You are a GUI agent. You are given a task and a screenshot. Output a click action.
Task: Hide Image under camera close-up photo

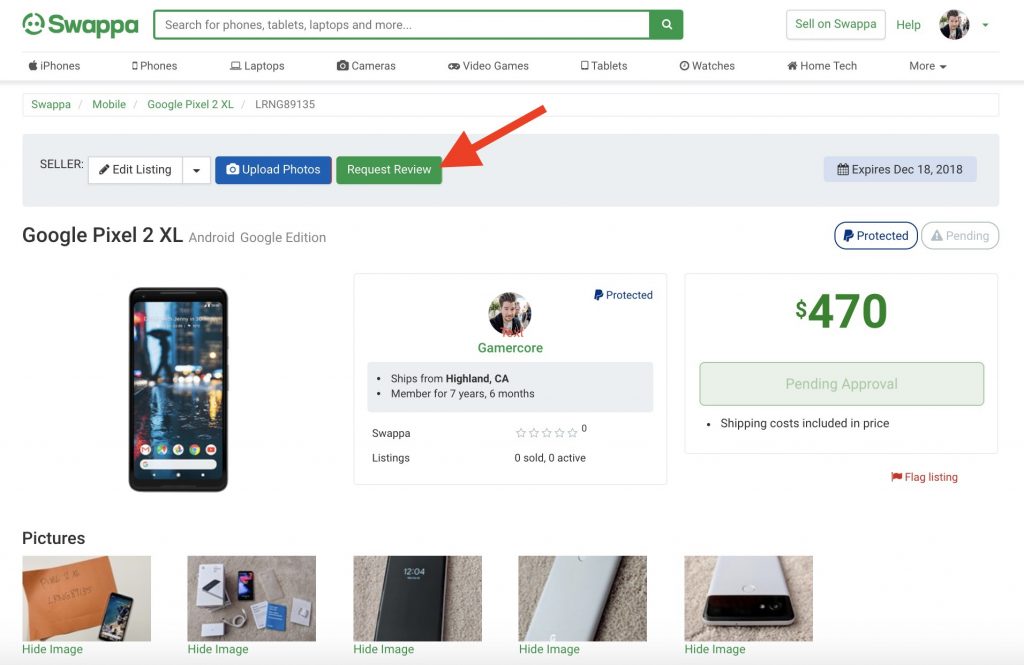point(715,649)
